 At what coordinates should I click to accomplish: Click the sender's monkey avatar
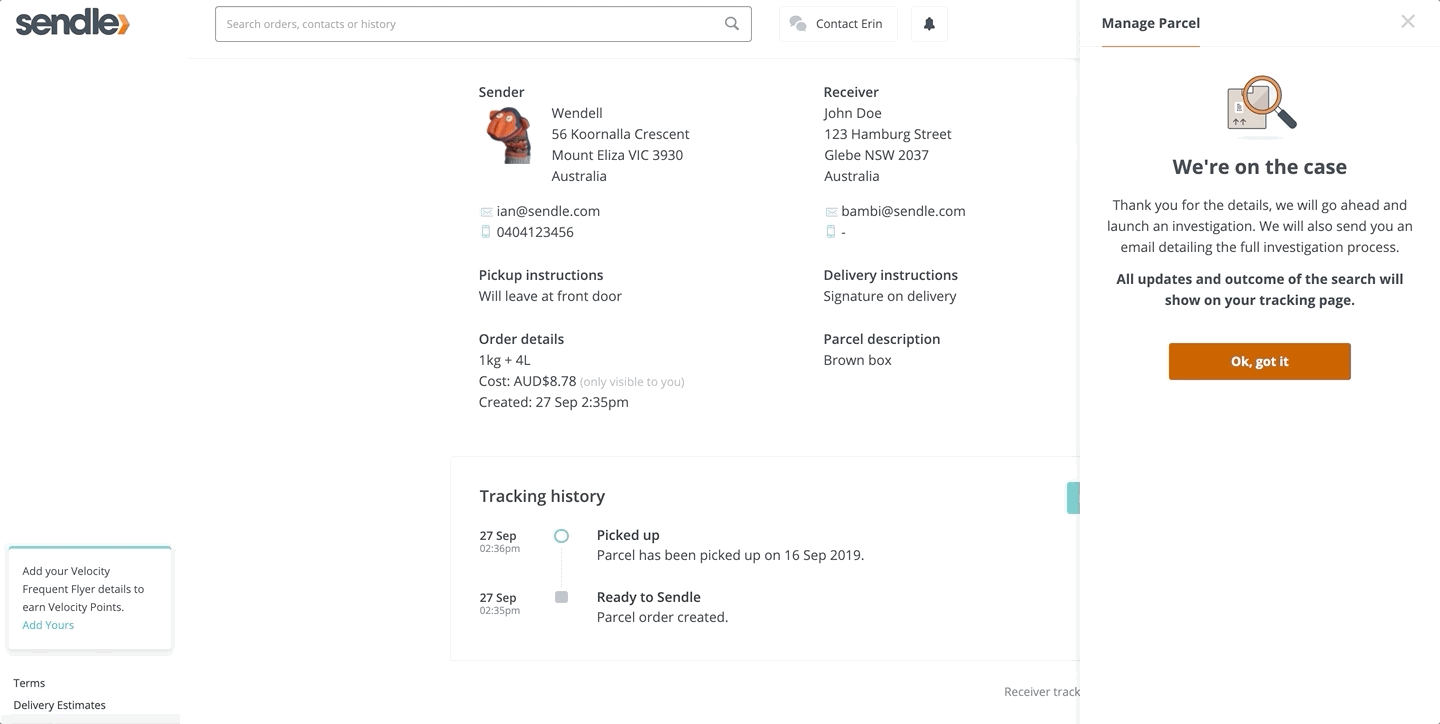tap(509, 135)
